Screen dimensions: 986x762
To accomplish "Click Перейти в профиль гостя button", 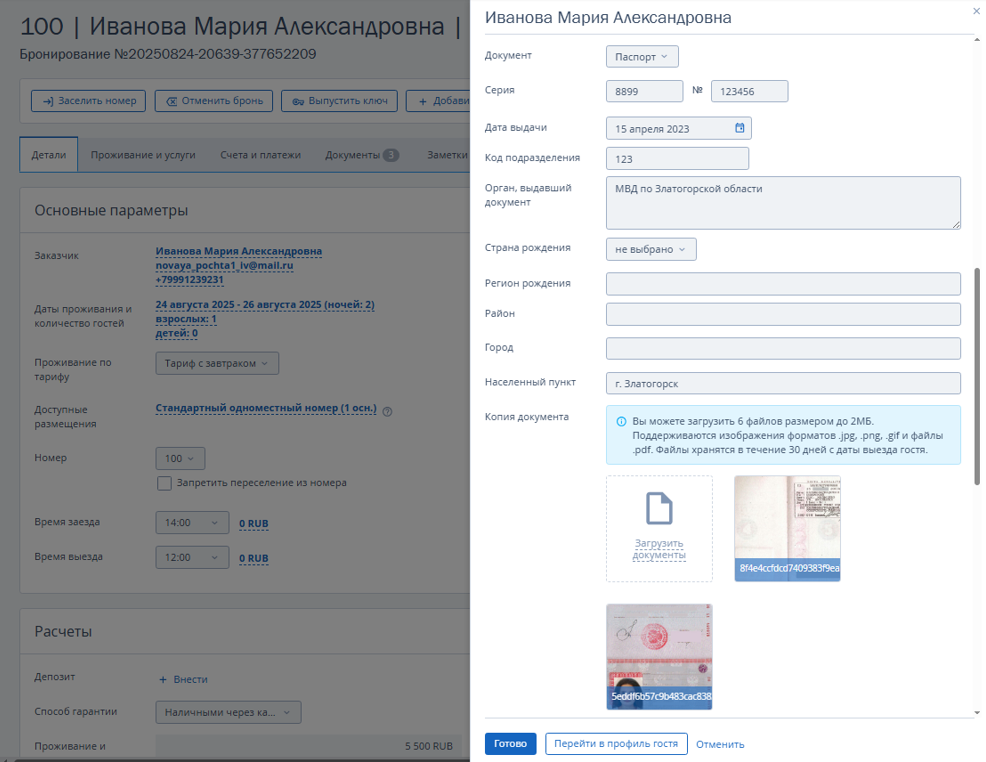I will [x=616, y=744].
